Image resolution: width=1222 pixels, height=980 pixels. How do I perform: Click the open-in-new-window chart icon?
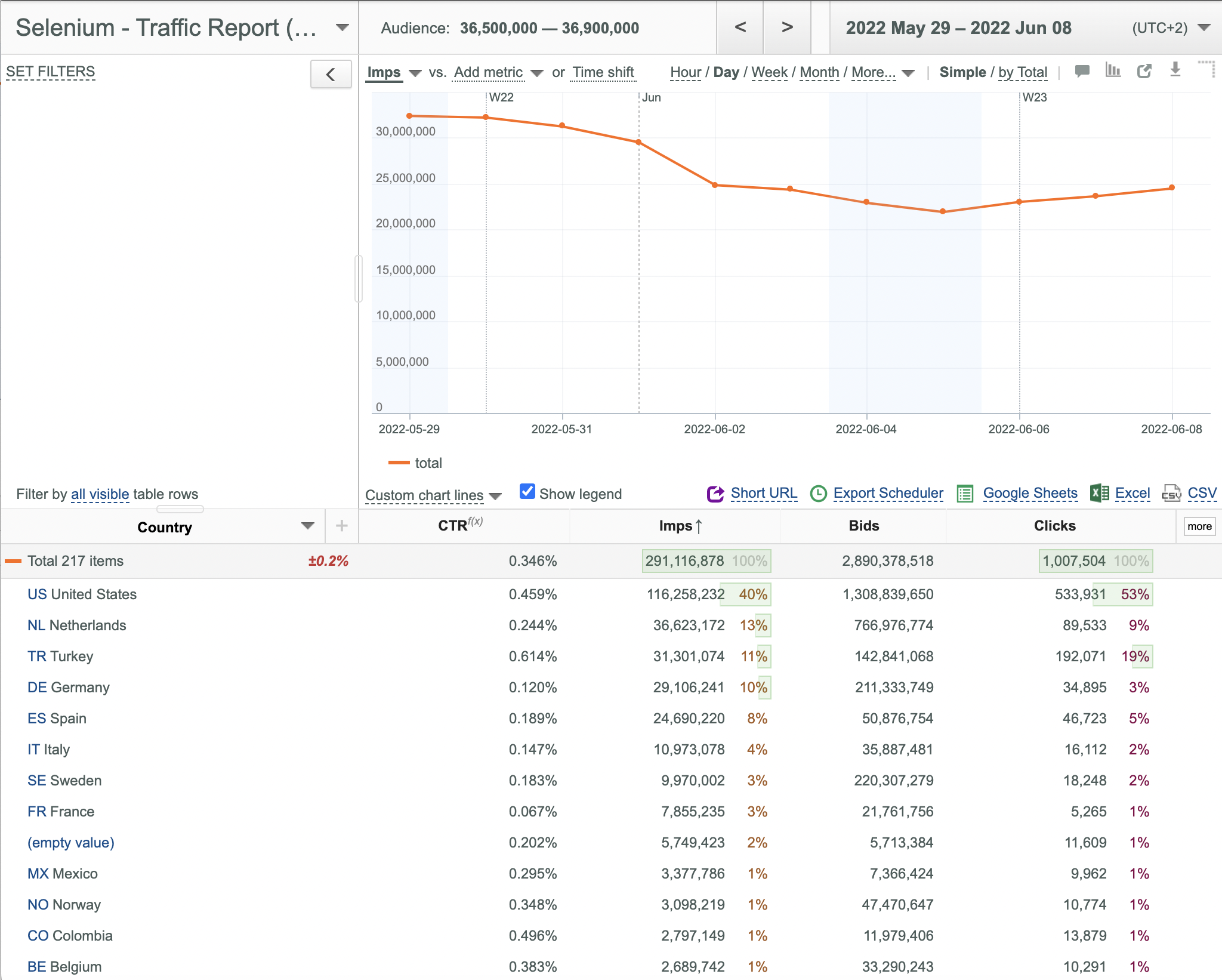click(x=1144, y=71)
